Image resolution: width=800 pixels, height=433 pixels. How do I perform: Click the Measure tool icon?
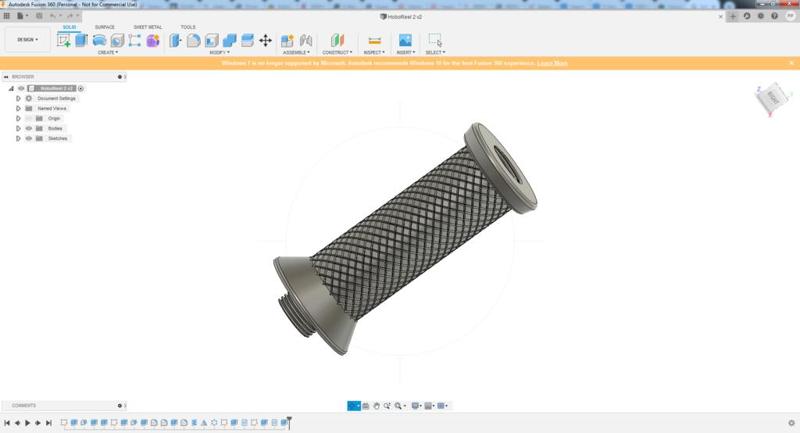374,40
